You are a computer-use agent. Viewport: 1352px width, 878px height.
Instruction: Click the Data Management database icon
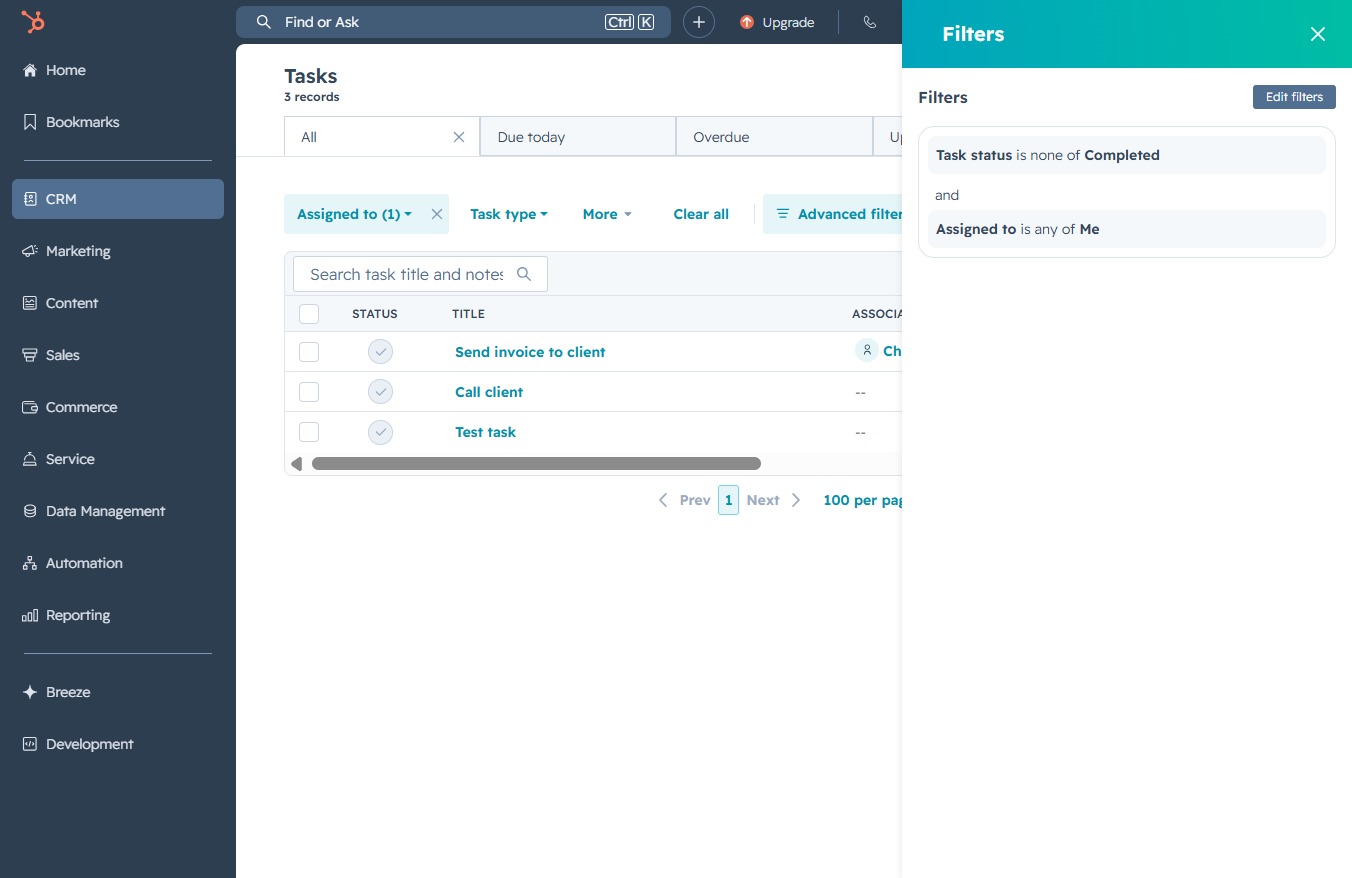pos(30,511)
